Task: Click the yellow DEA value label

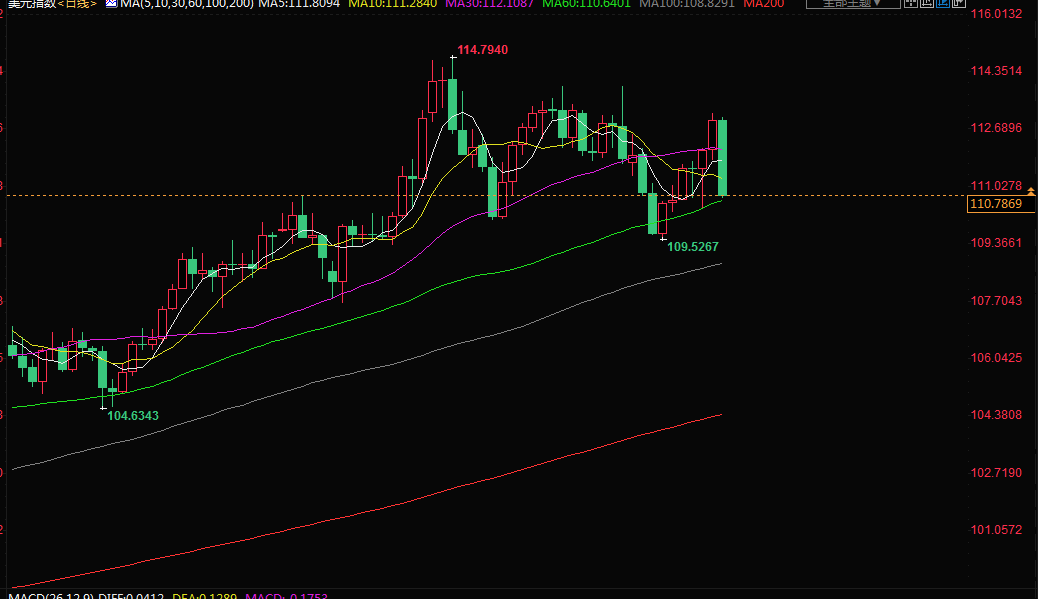Action: click(x=204, y=596)
